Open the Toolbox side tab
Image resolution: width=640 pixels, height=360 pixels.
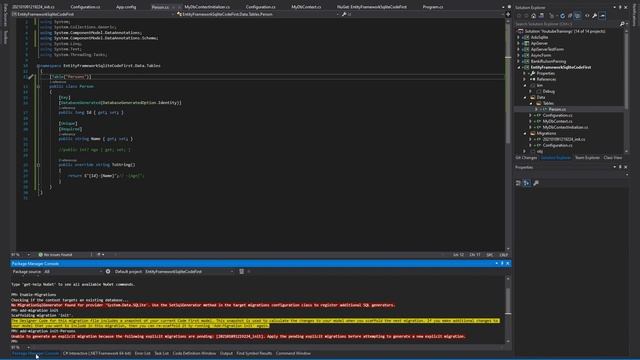tap(5, 38)
